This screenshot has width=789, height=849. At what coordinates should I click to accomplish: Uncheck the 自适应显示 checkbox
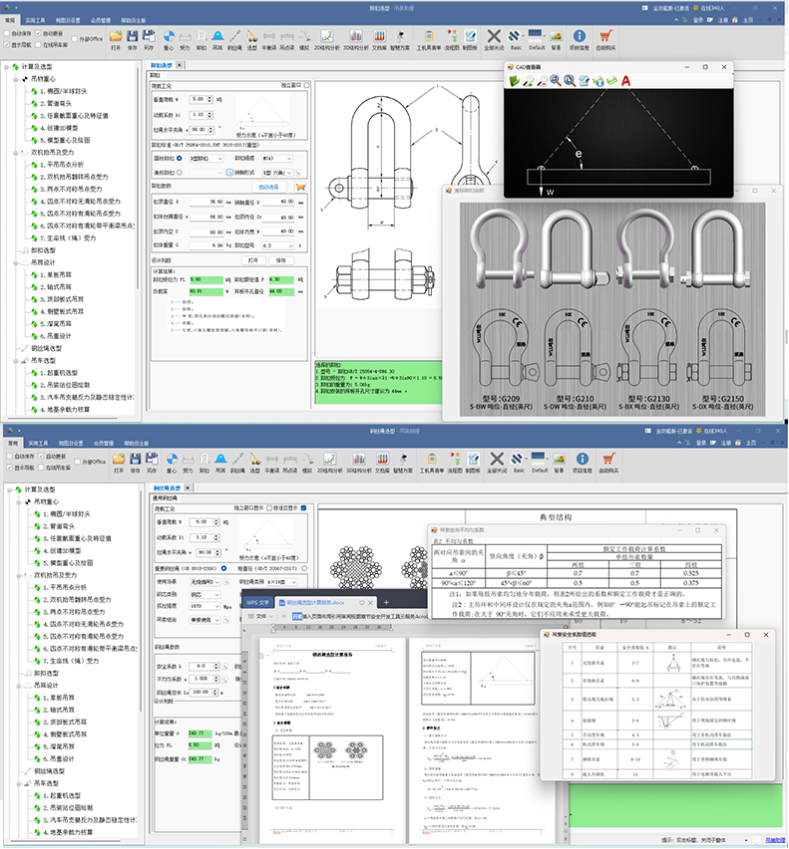point(304,508)
